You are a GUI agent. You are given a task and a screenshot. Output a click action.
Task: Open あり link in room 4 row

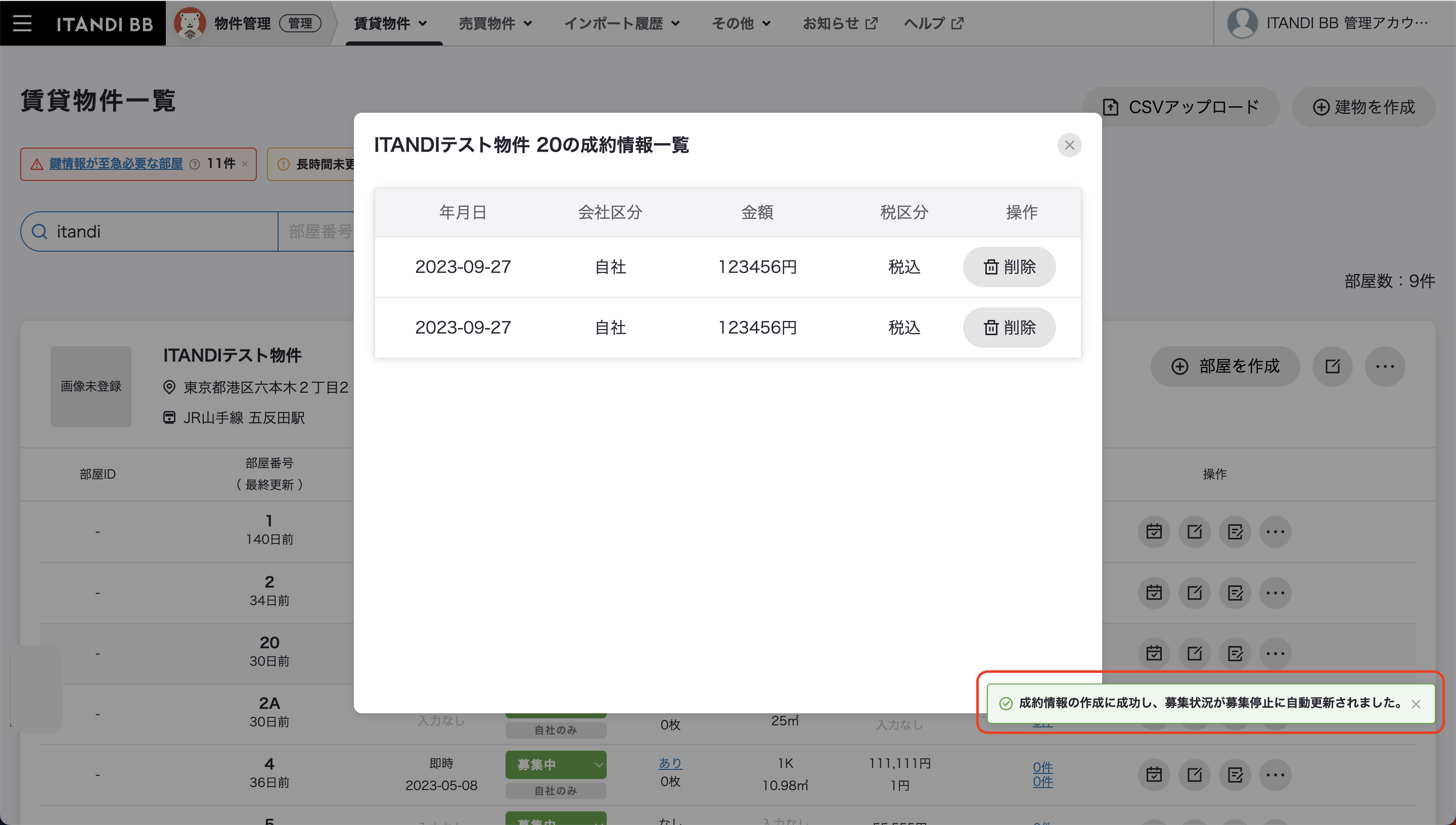(670, 764)
